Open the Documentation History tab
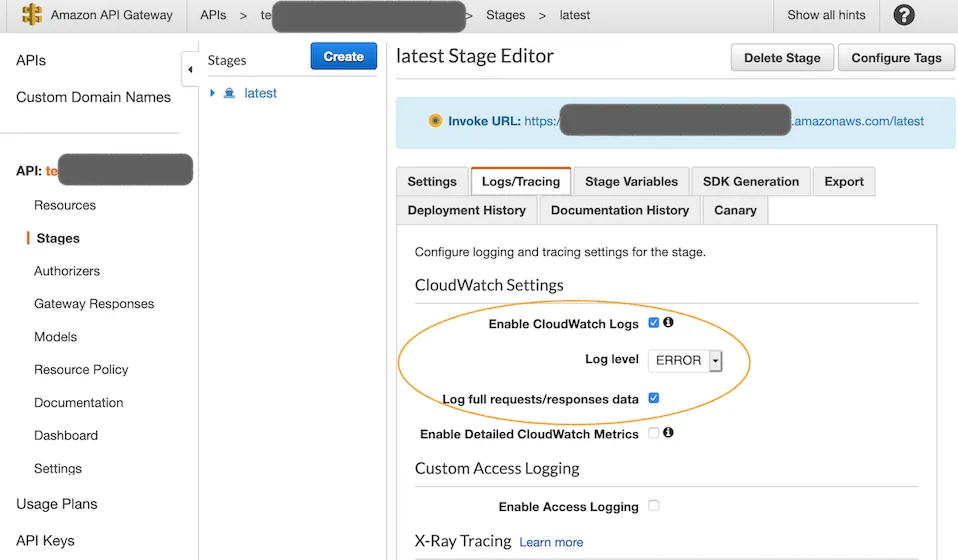This screenshot has height=560, width=958. tap(620, 210)
